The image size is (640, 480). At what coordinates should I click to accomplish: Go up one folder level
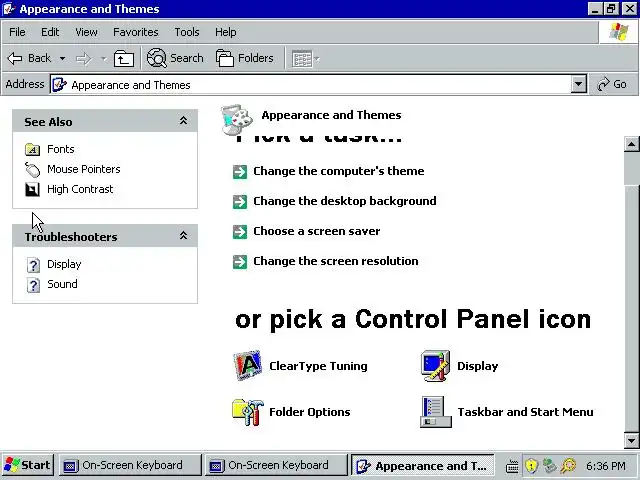pyautogui.click(x=124, y=59)
